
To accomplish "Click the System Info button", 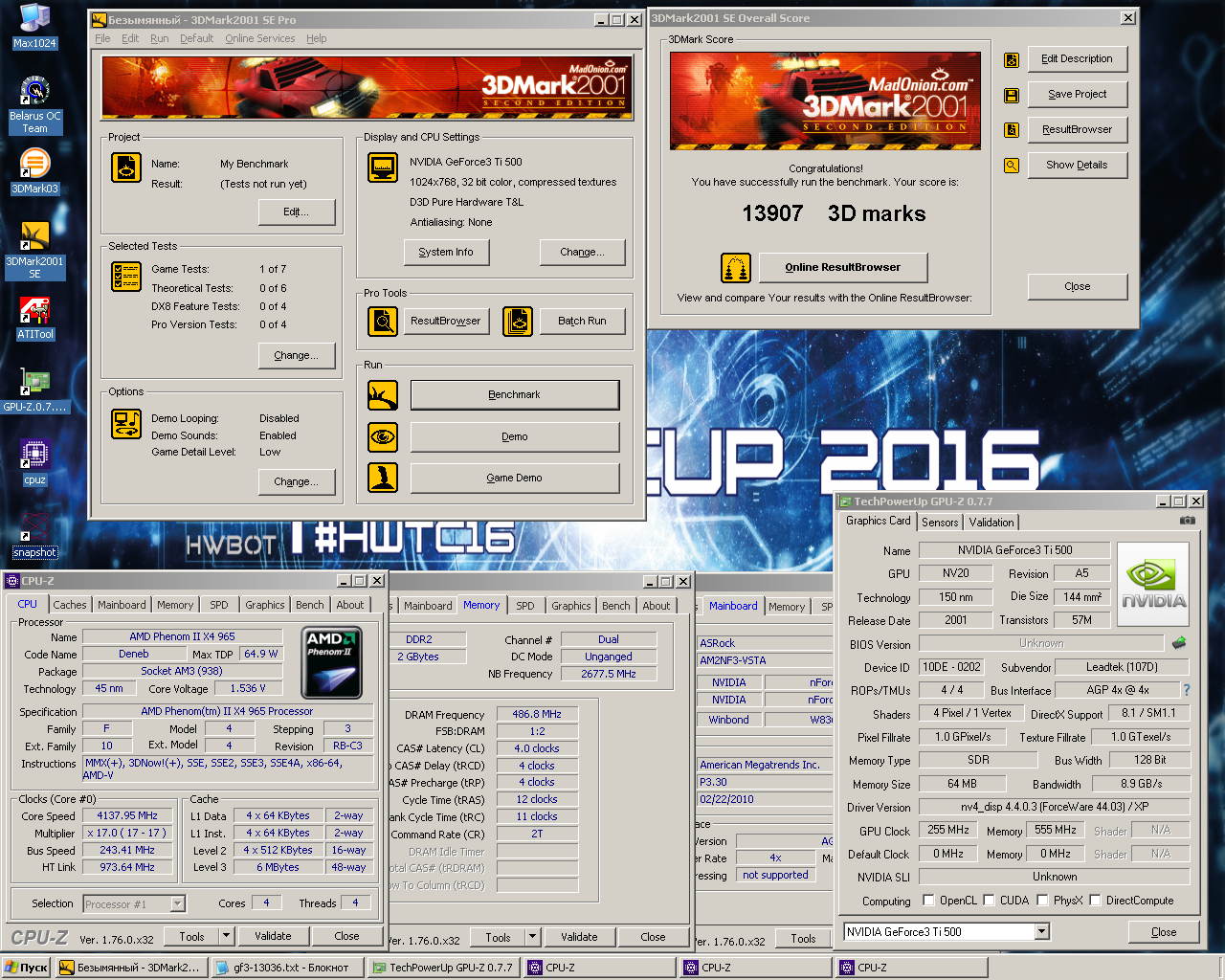I will 446,252.
